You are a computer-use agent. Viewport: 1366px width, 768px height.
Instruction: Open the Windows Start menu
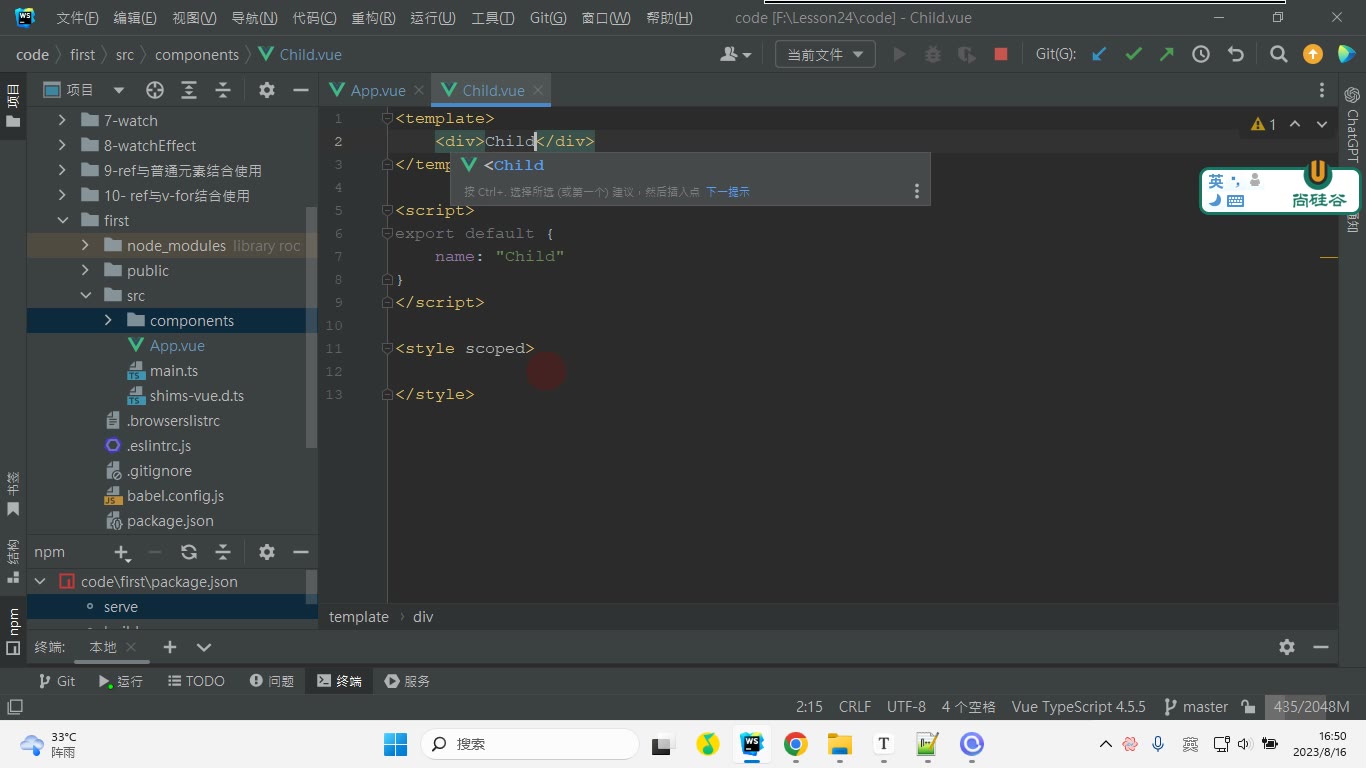[396, 744]
